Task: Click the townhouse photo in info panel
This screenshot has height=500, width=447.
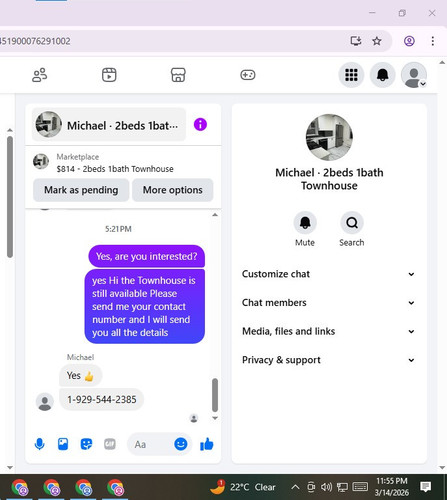Action: pos(329,137)
